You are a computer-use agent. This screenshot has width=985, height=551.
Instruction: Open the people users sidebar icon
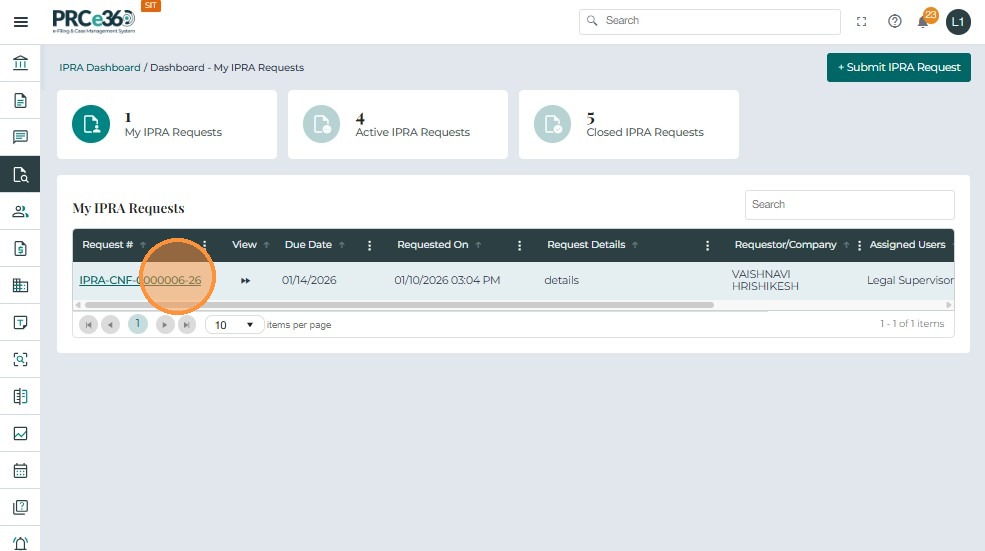pos(20,212)
